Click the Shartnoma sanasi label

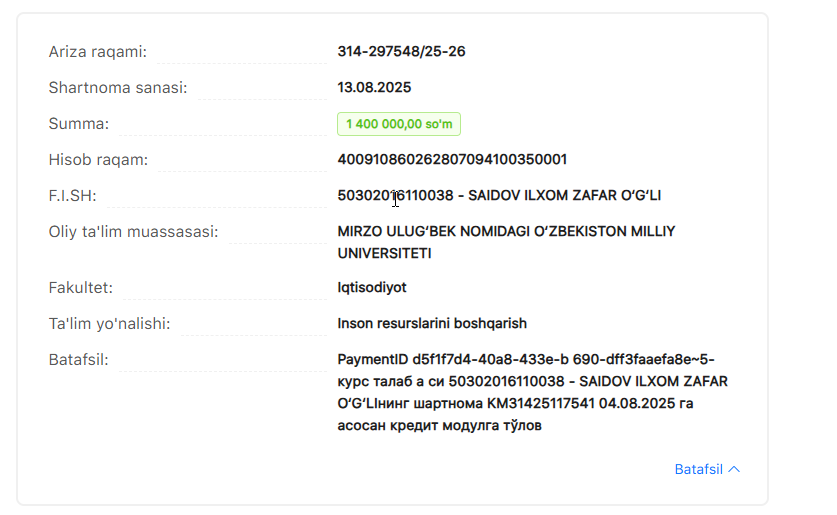point(117,87)
